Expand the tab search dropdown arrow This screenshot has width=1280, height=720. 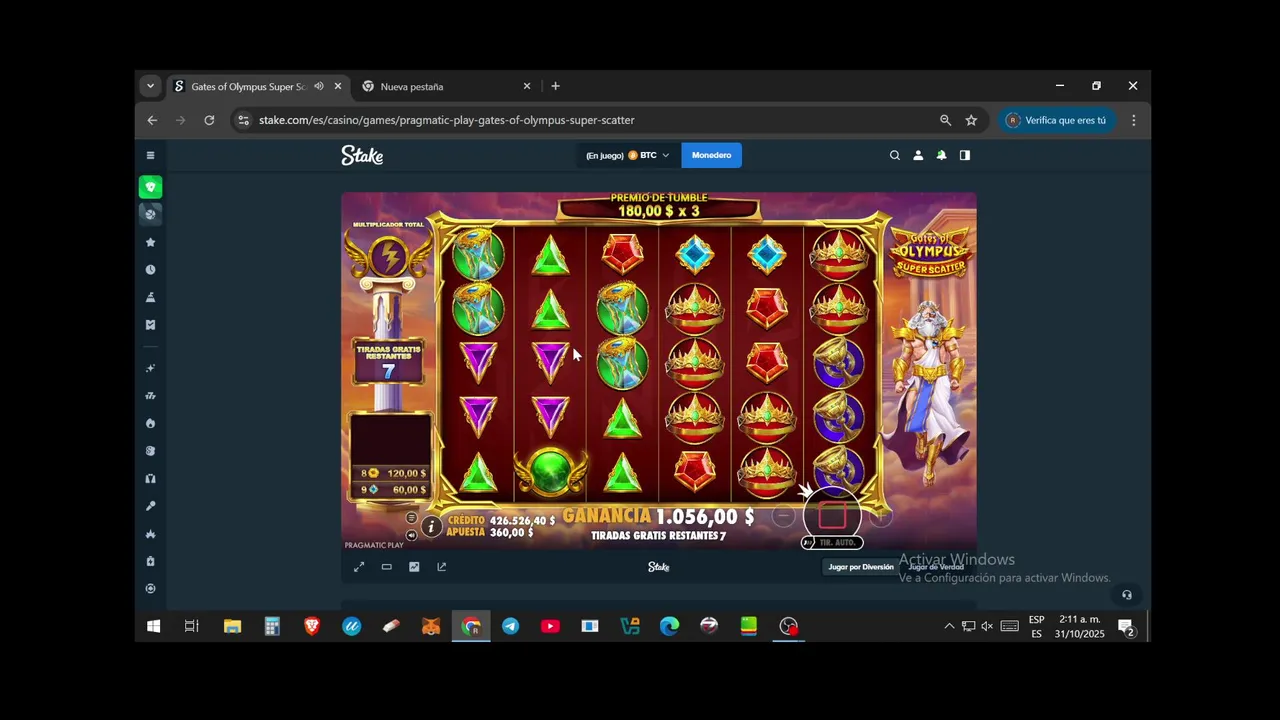coord(150,86)
